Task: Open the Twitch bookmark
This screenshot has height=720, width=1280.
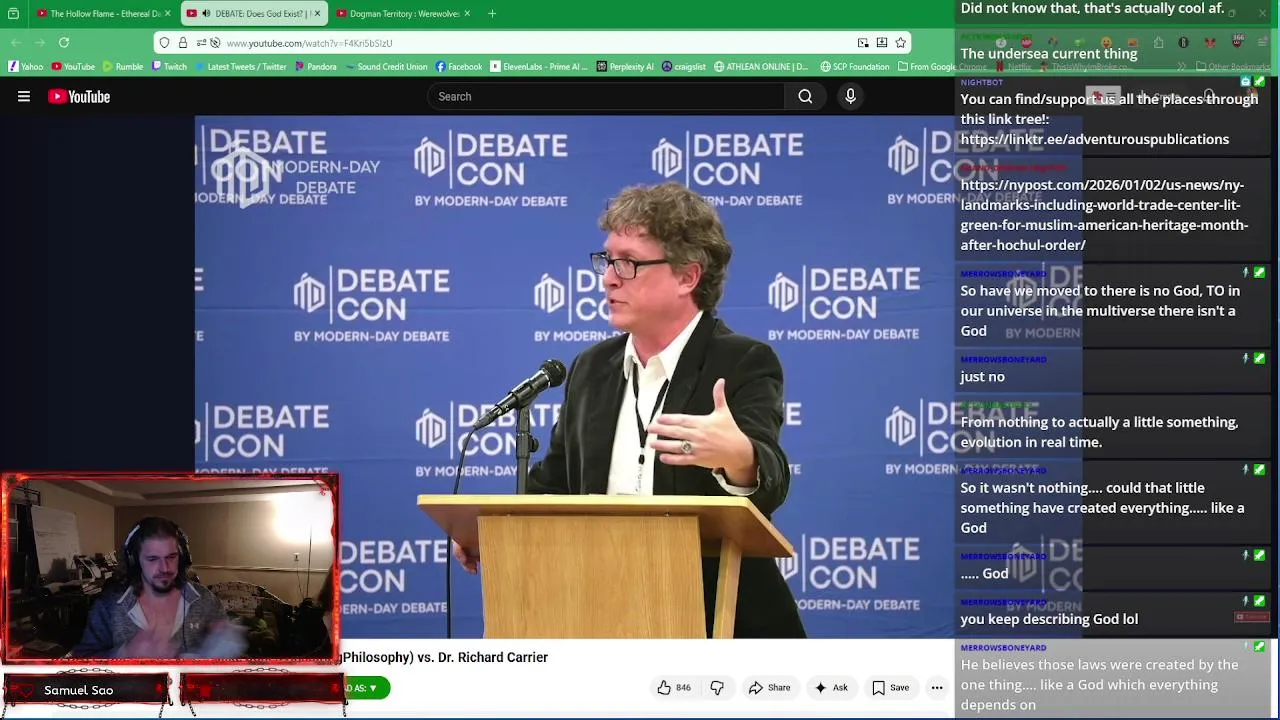Action: (x=169, y=67)
